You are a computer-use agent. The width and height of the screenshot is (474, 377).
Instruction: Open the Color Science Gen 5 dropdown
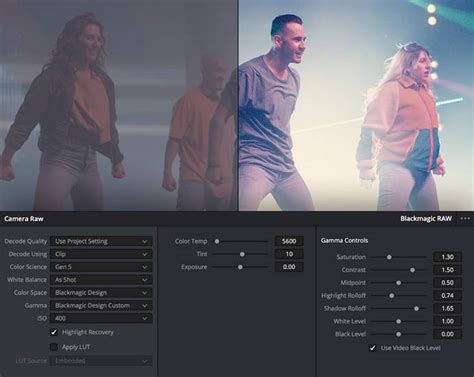[x=101, y=267]
